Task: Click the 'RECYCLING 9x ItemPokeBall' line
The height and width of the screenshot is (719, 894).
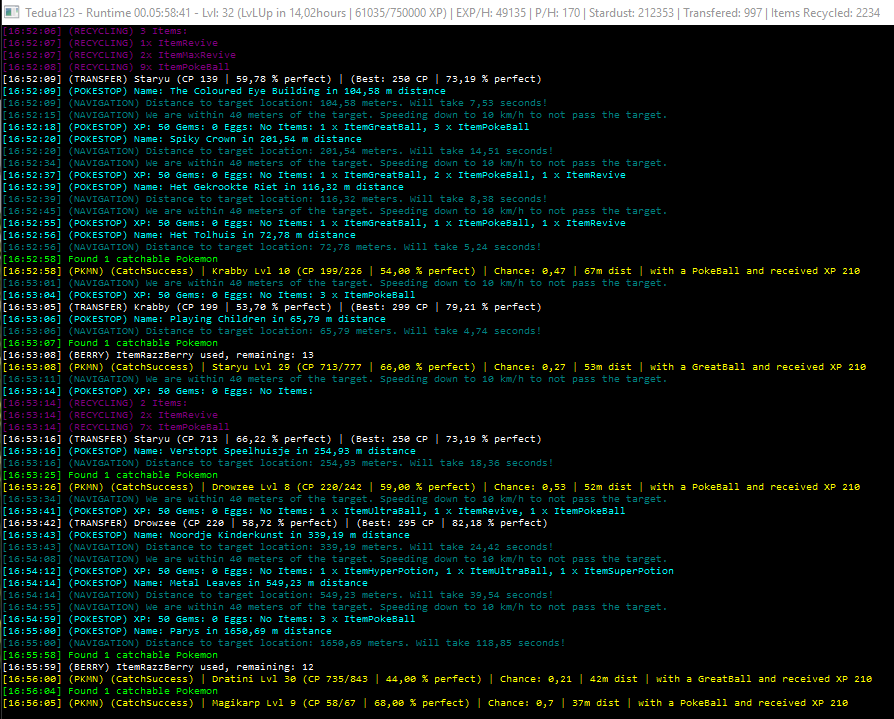Action: [x=116, y=67]
